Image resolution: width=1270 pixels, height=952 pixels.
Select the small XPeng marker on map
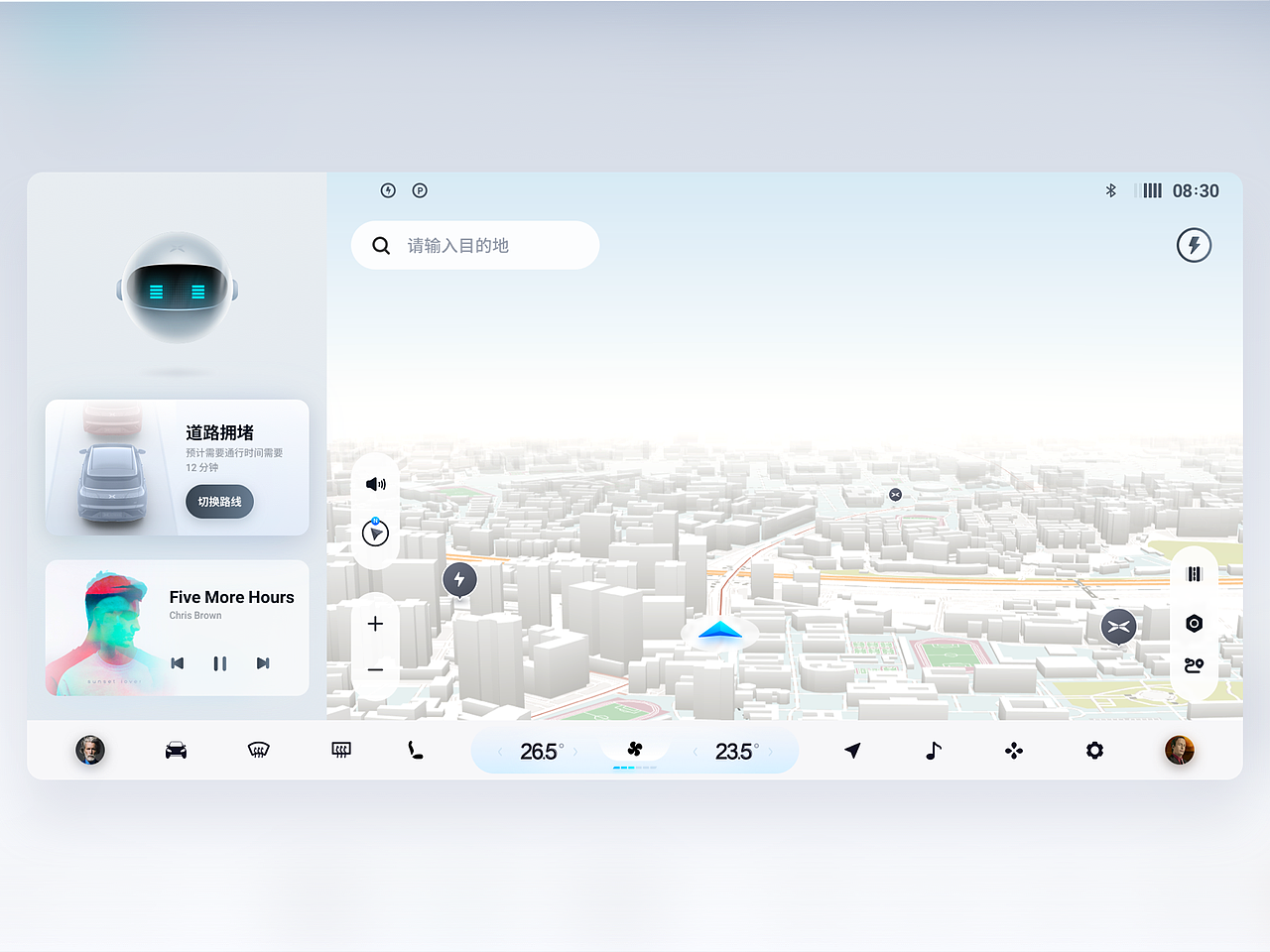896,495
